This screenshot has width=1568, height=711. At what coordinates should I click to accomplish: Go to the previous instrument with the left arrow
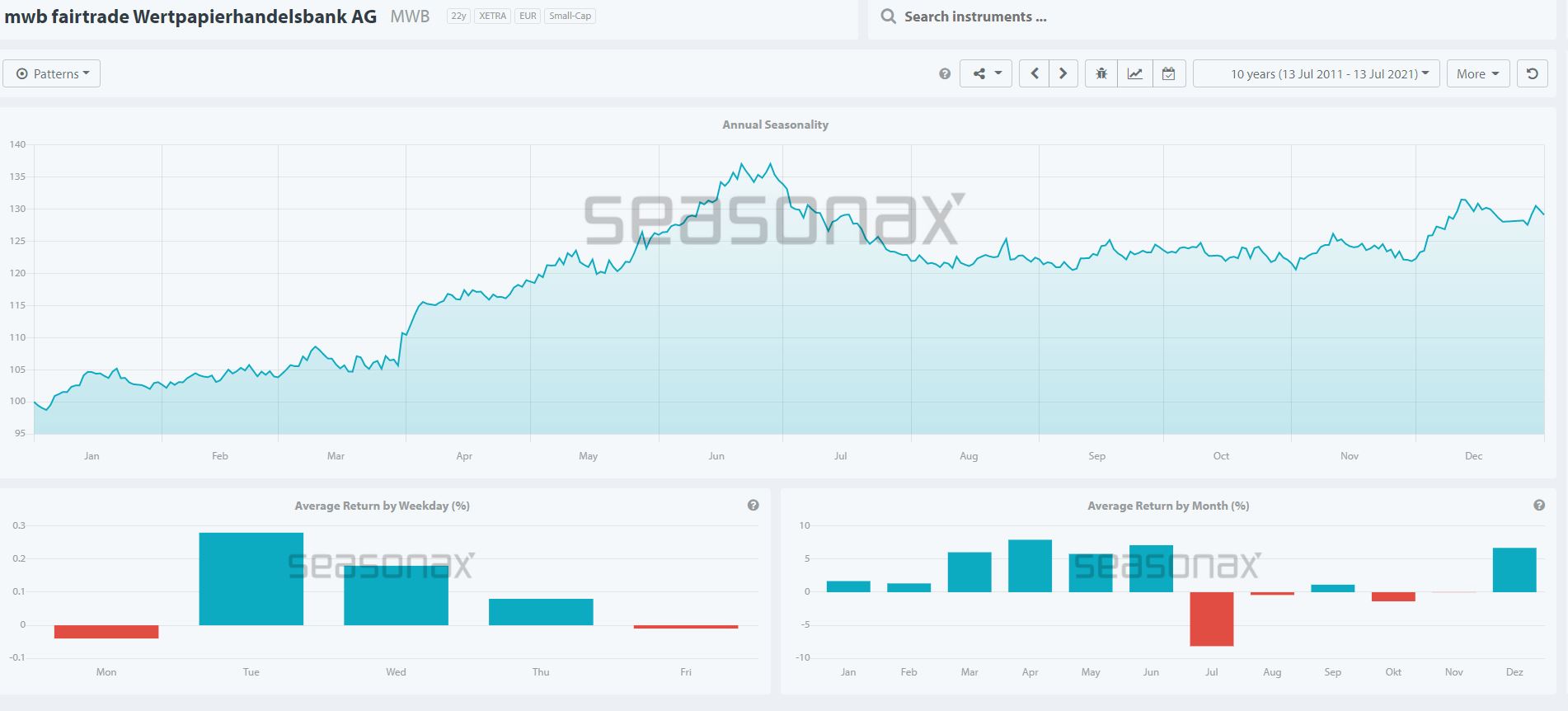pos(1034,73)
